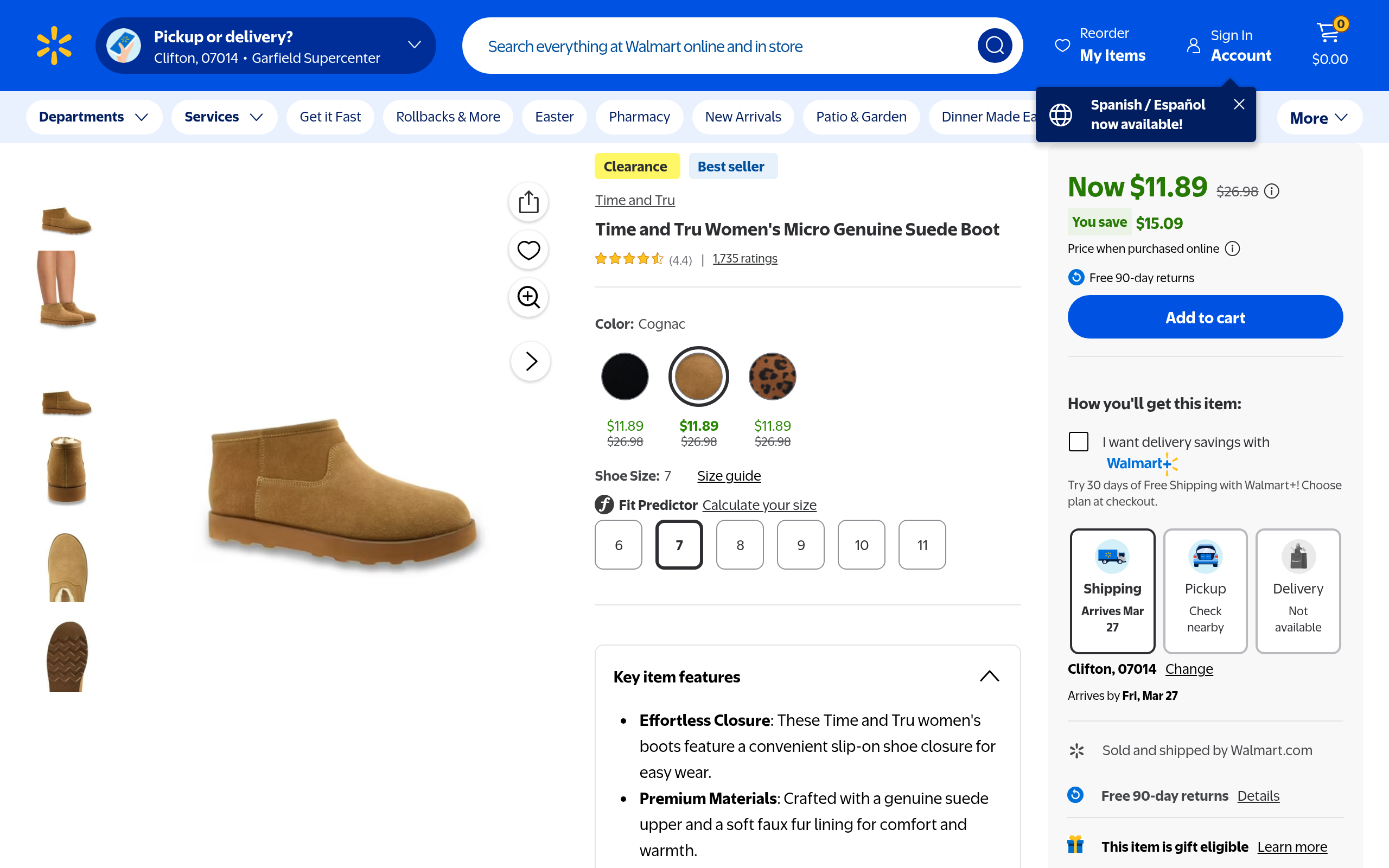The width and height of the screenshot is (1389, 868).
Task: Collapse the Key item features section
Action: coord(989,676)
